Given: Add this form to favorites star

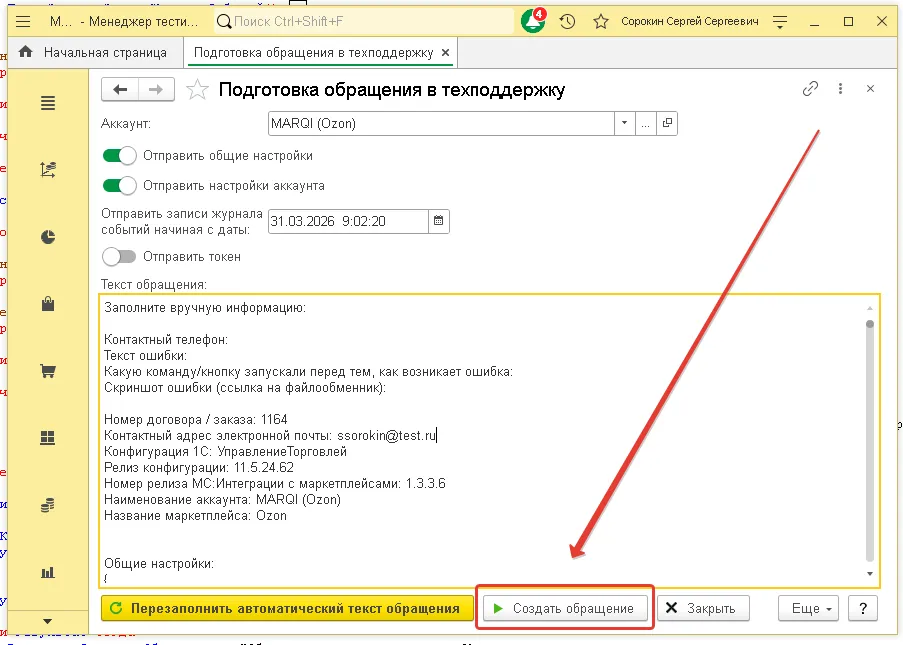Looking at the screenshot, I should click(x=199, y=90).
